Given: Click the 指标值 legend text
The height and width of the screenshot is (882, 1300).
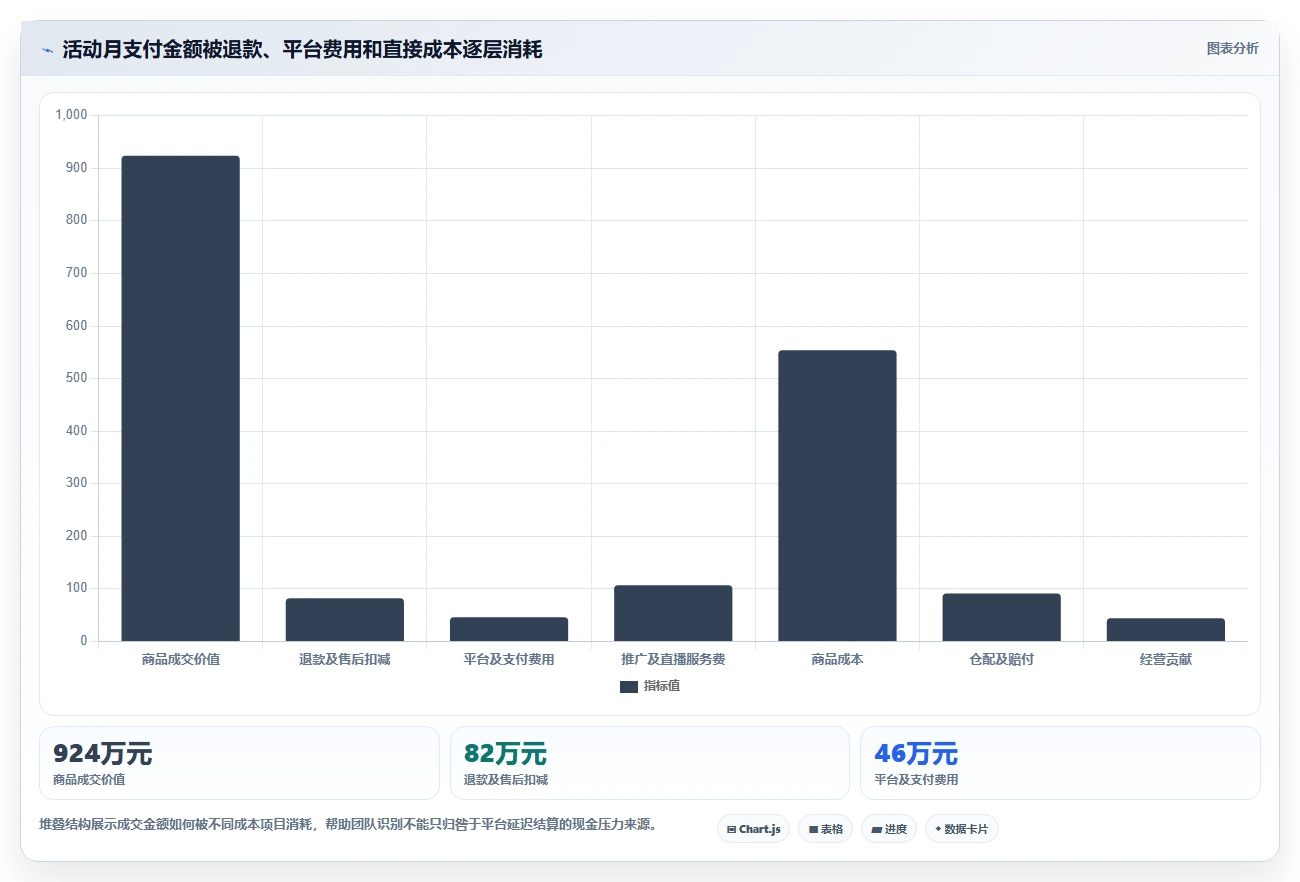Looking at the screenshot, I should coord(662,686).
